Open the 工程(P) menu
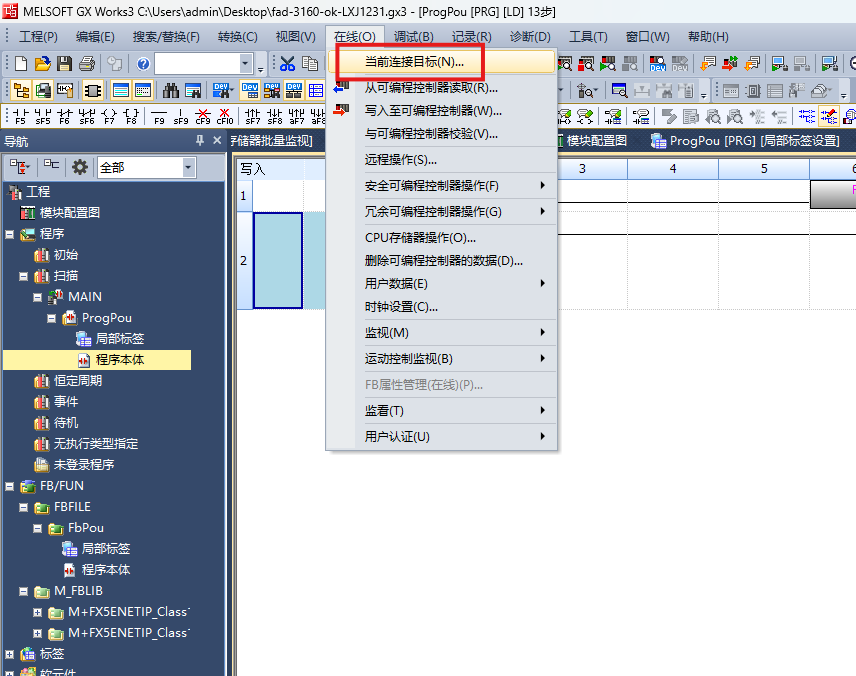 pyautogui.click(x=38, y=37)
